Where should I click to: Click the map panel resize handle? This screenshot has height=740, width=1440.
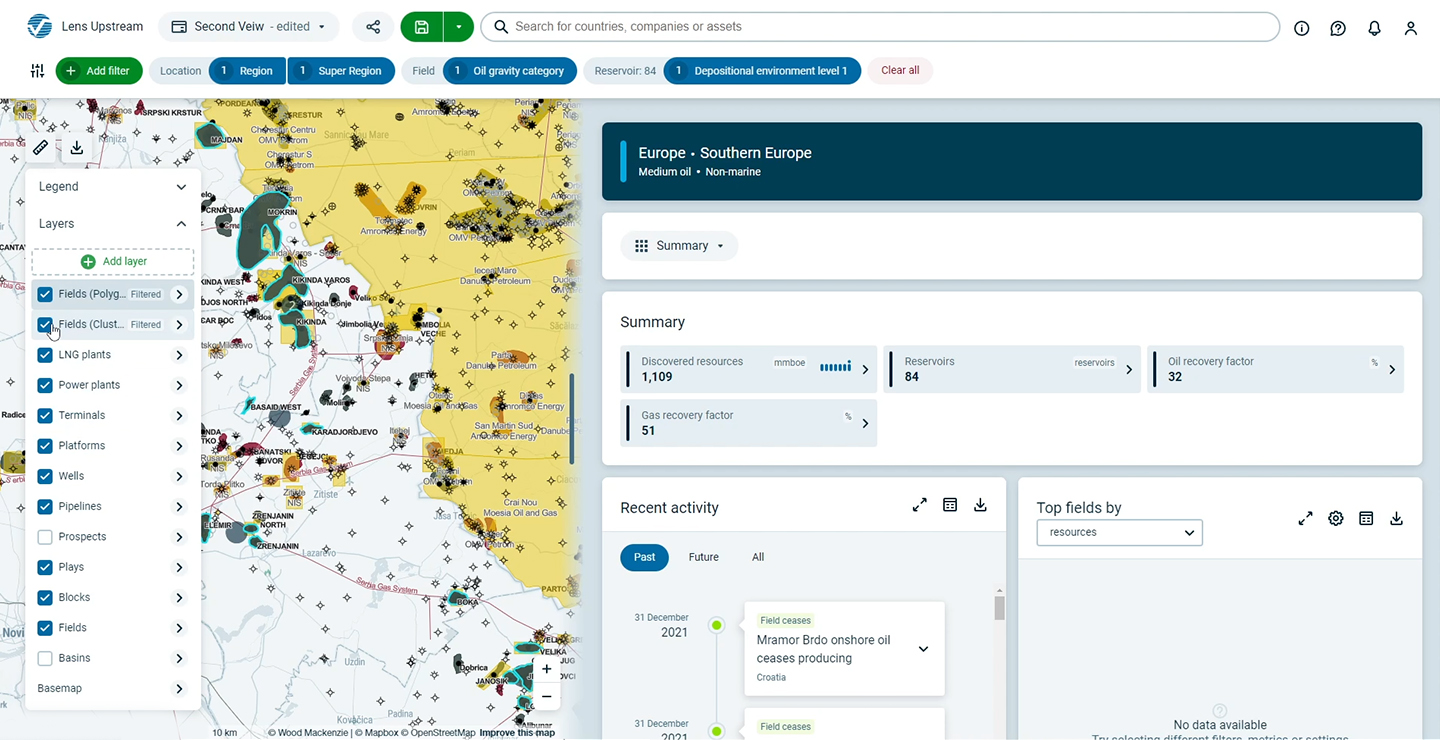(572, 419)
